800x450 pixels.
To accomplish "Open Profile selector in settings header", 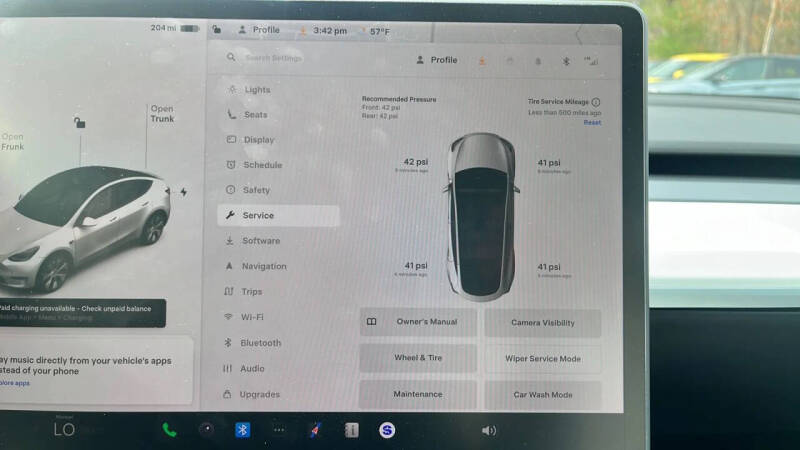I will (437, 60).
